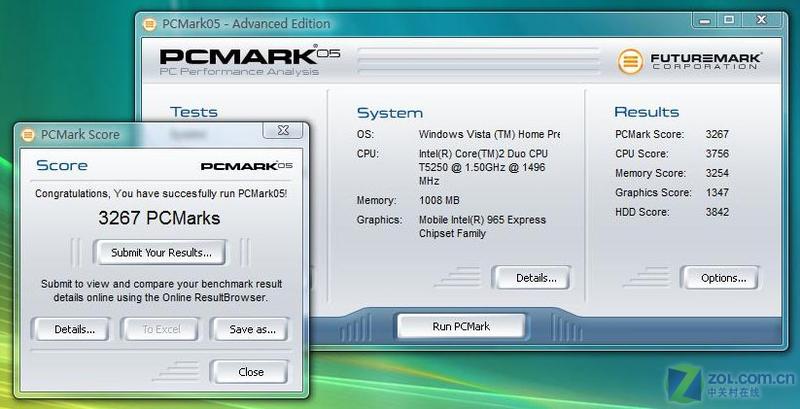Click the PCMark Score value 3267 in Results
Viewport: 800px width, 409px height.
717,135
